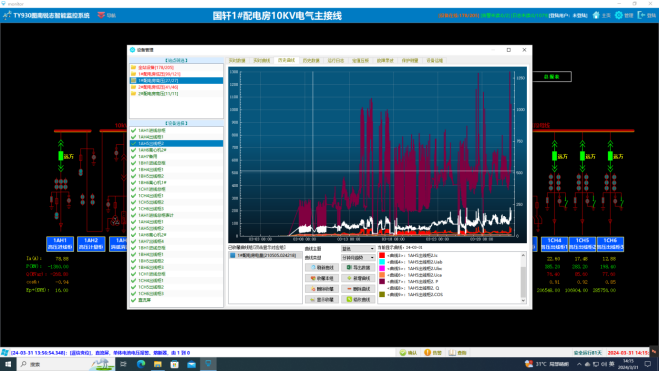Switch to the 定值压板 tab
Screen dimensions: 659x371
click(360, 61)
